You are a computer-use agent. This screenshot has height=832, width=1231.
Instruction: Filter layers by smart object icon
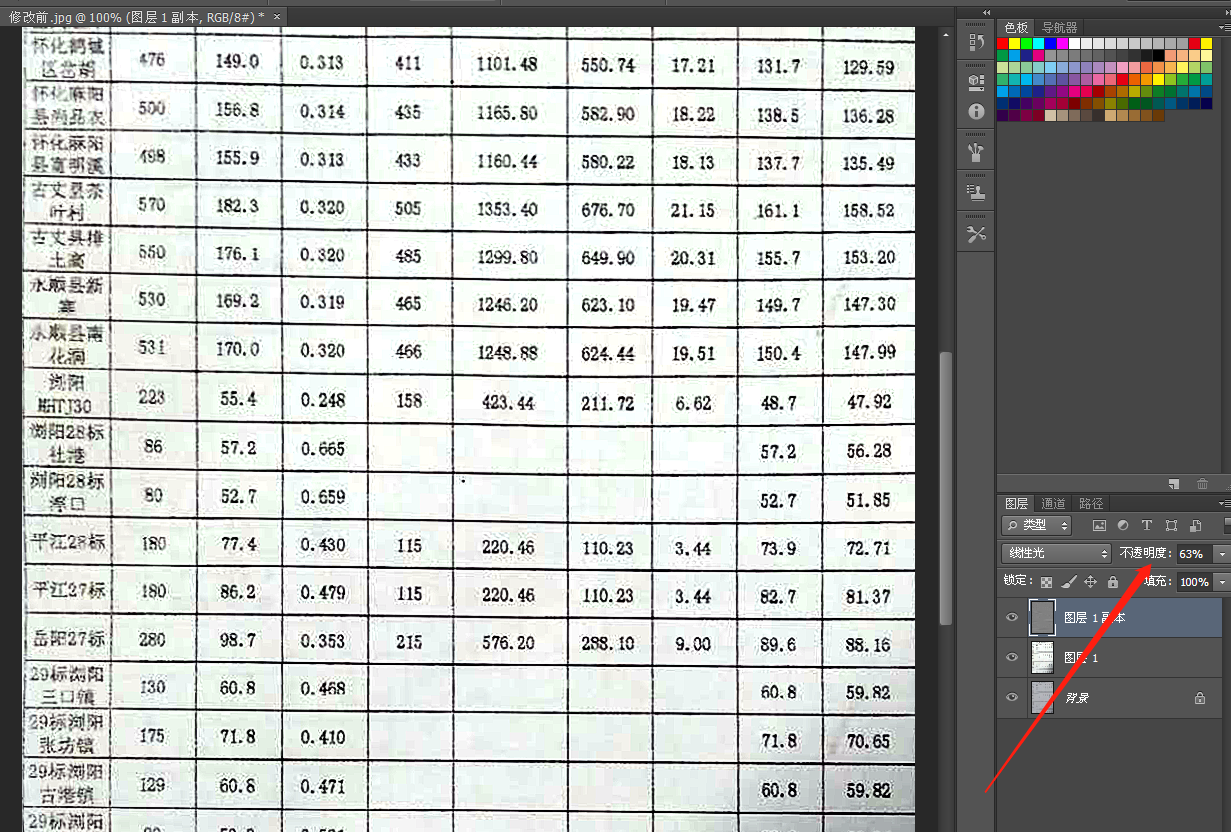(1195, 525)
